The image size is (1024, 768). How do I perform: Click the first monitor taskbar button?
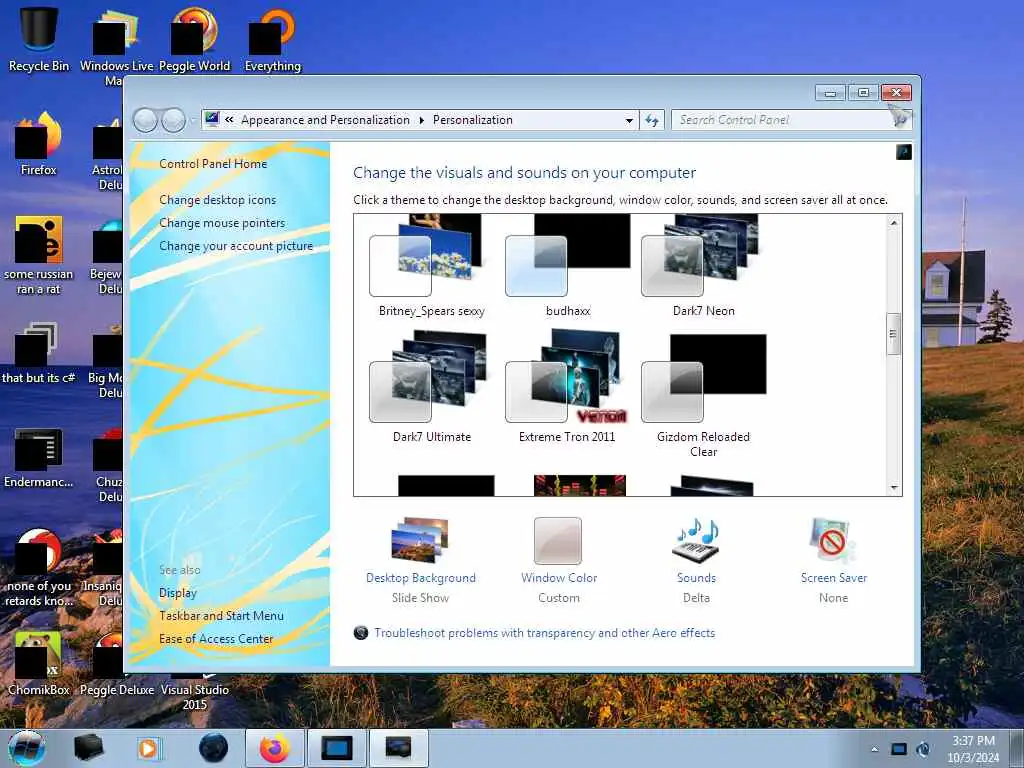point(337,748)
